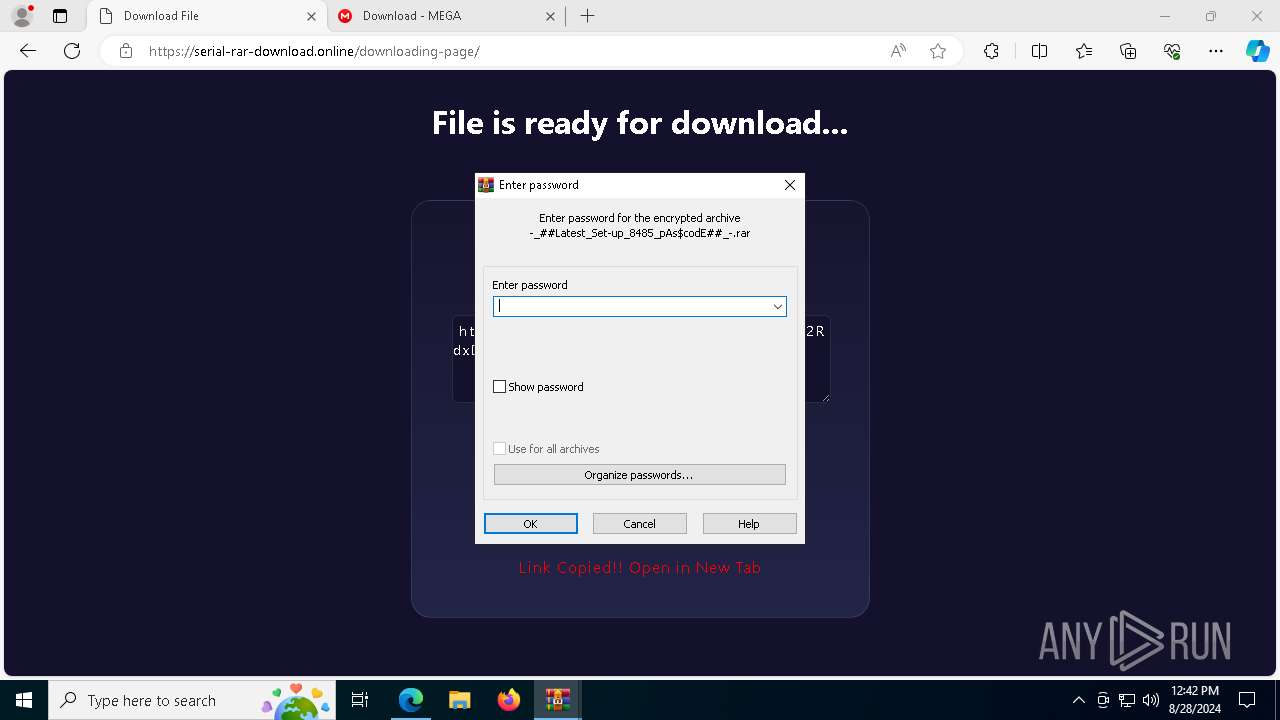Open Microsoft Edge from taskbar
Screen dimensions: 1280x720
411,700
